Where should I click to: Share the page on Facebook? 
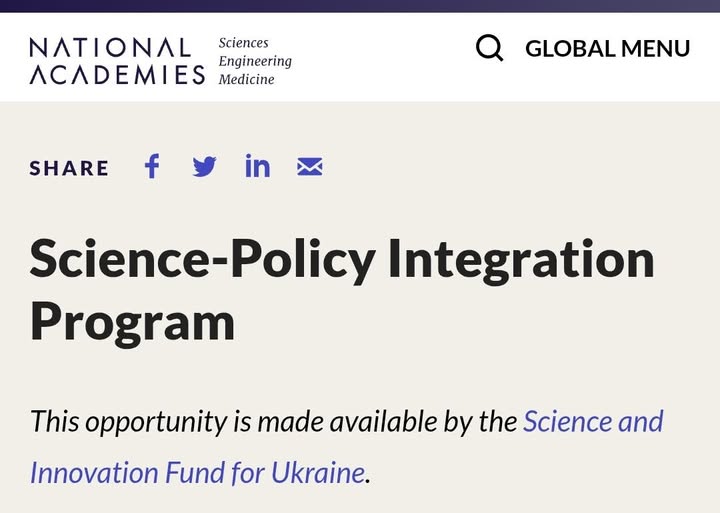pyautogui.click(x=152, y=166)
